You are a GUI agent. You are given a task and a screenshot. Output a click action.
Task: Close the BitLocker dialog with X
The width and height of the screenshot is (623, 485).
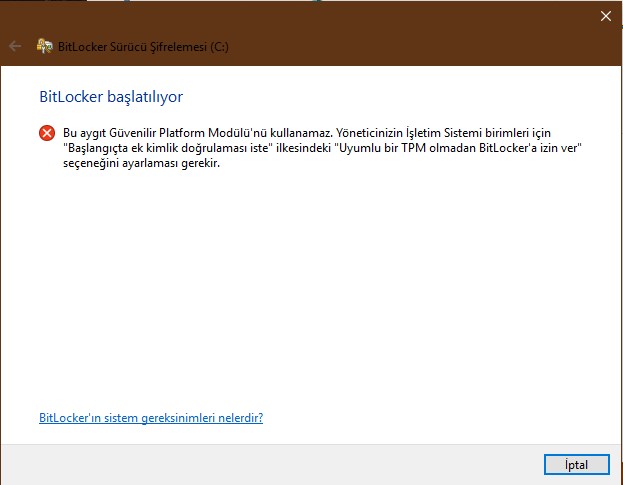click(x=606, y=16)
